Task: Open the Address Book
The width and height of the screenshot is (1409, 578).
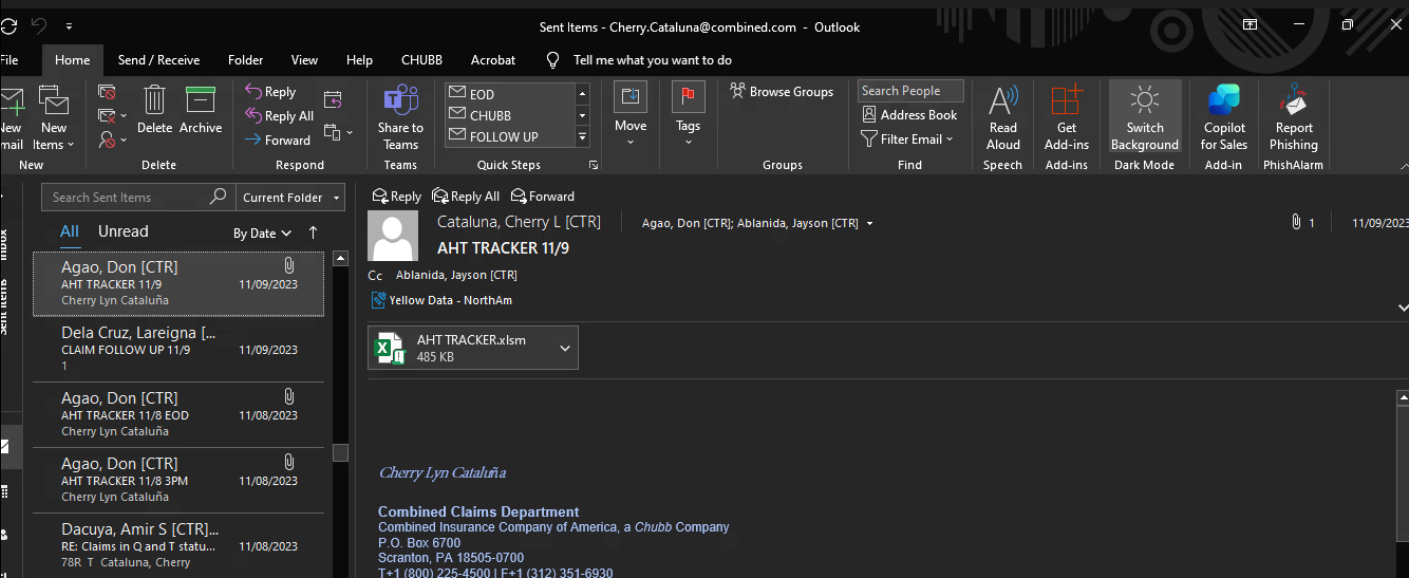Action: [x=910, y=115]
